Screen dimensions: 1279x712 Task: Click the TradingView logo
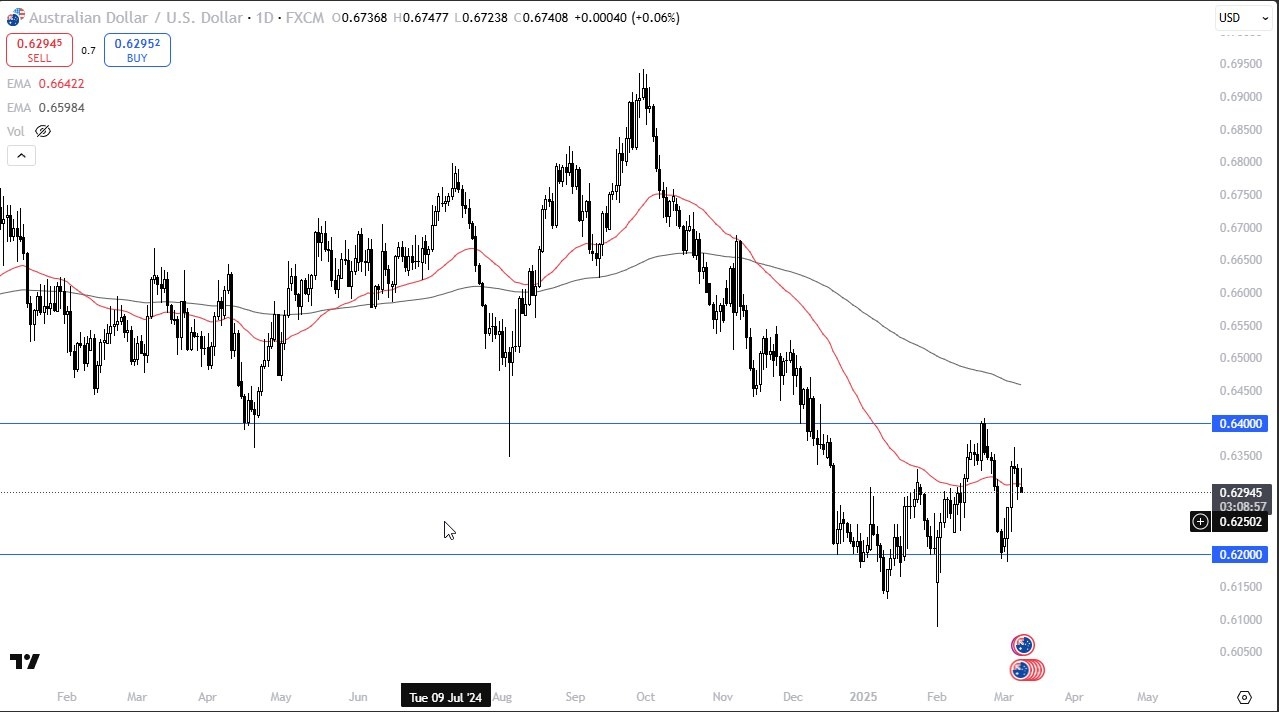(x=25, y=662)
